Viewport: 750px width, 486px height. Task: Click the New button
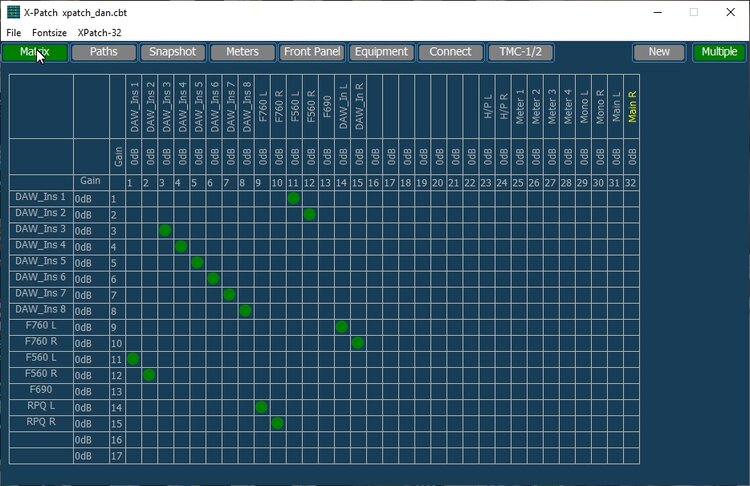pyautogui.click(x=659, y=52)
